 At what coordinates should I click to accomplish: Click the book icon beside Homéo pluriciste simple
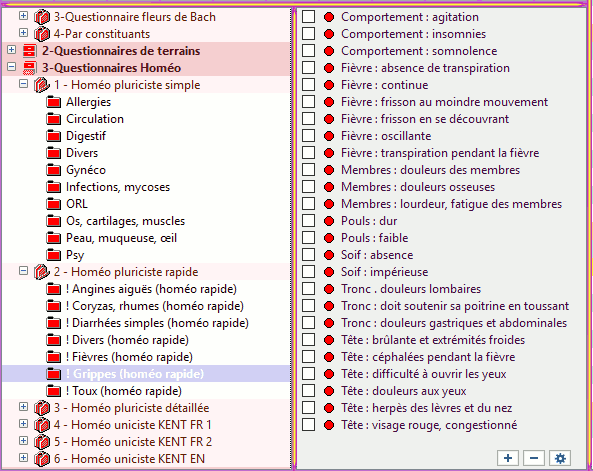pyautogui.click(x=42, y=85)
